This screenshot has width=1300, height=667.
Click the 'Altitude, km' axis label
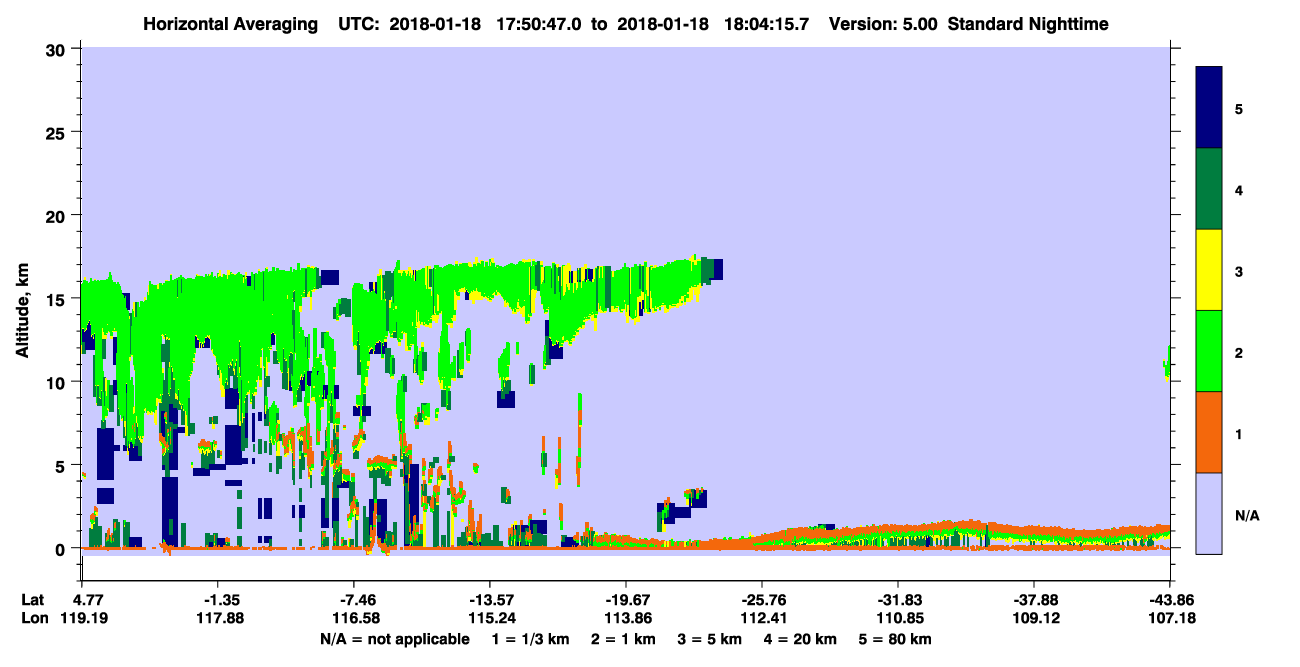pyautogui.click(x=22, y=308)
